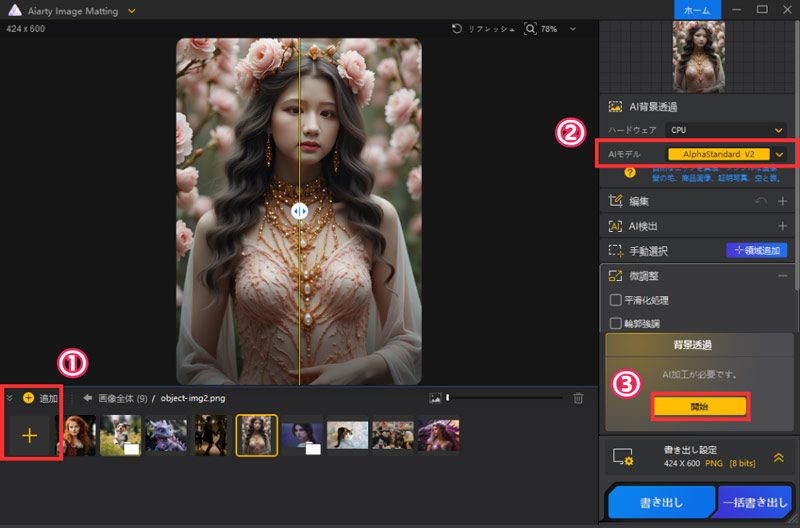Click the undo arrow in 編集 row
This screenshot has width=800, height=528.
(760, 201)
